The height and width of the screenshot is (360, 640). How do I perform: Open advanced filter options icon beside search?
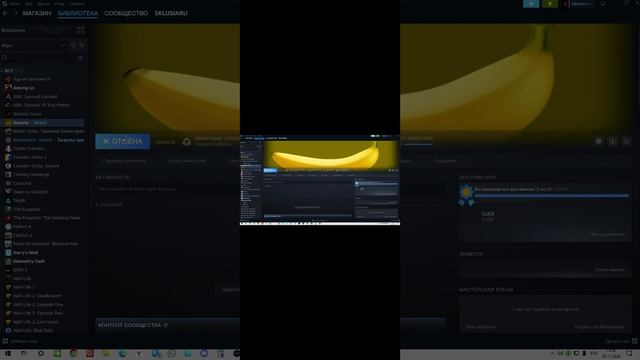coord(80,58)
